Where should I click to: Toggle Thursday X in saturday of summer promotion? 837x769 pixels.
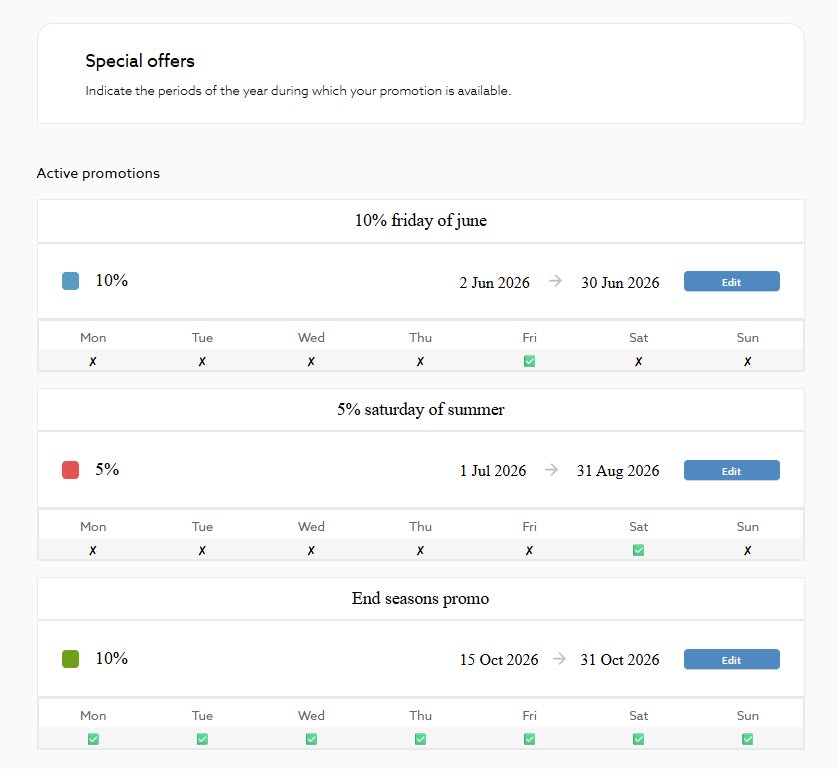point(420,550)
